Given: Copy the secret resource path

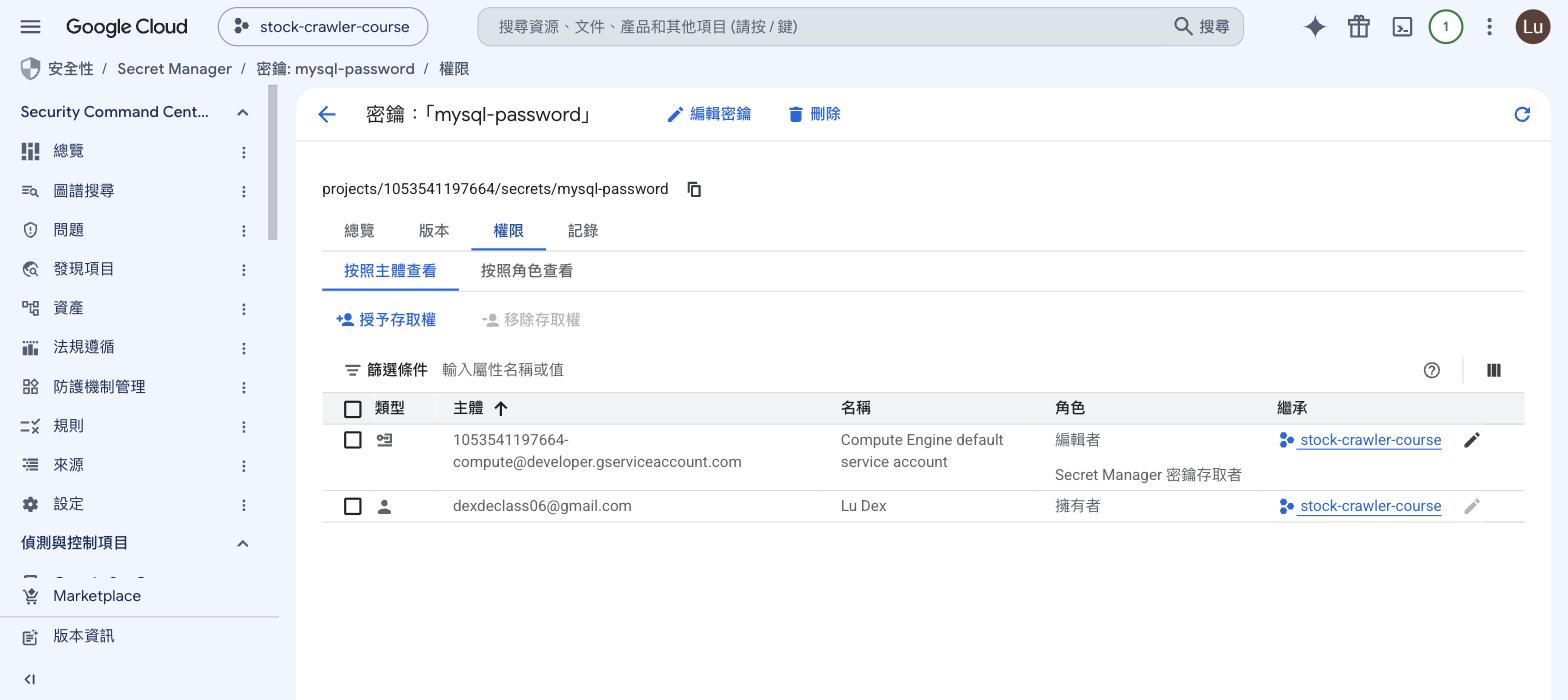Looking at the screenshot, I should (694, 189).
